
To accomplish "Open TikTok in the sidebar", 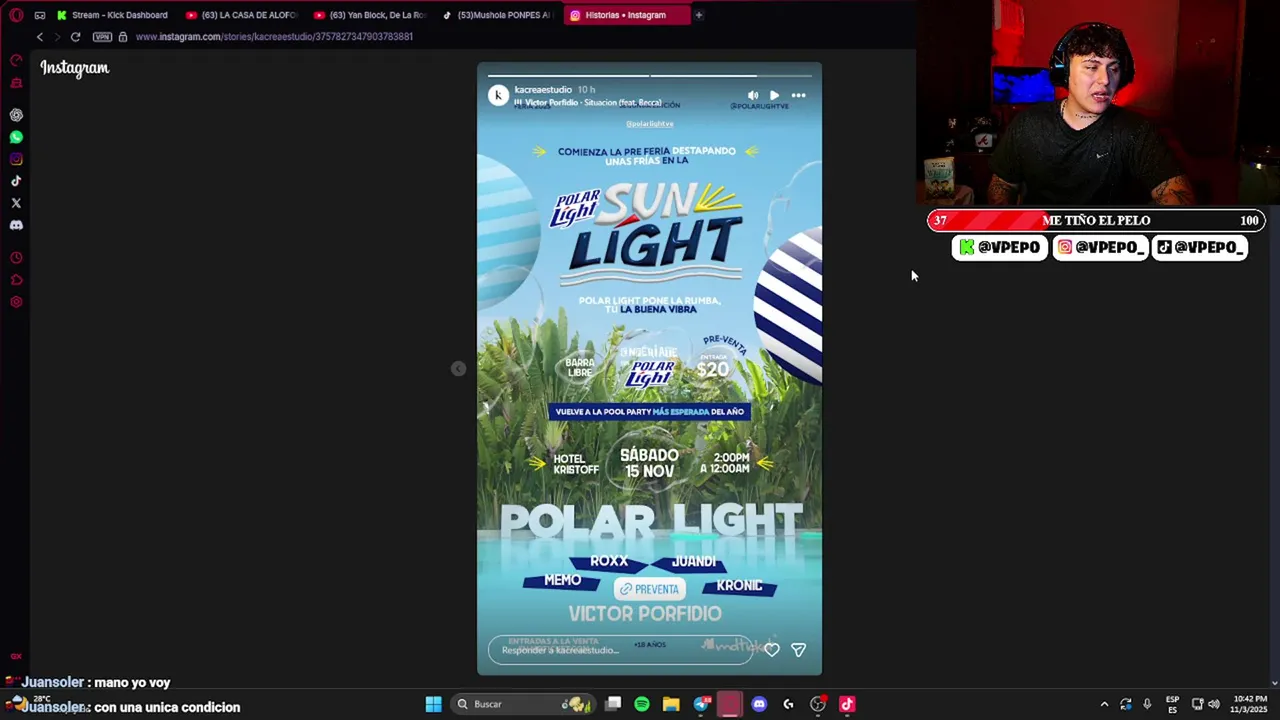I will 16,181.
